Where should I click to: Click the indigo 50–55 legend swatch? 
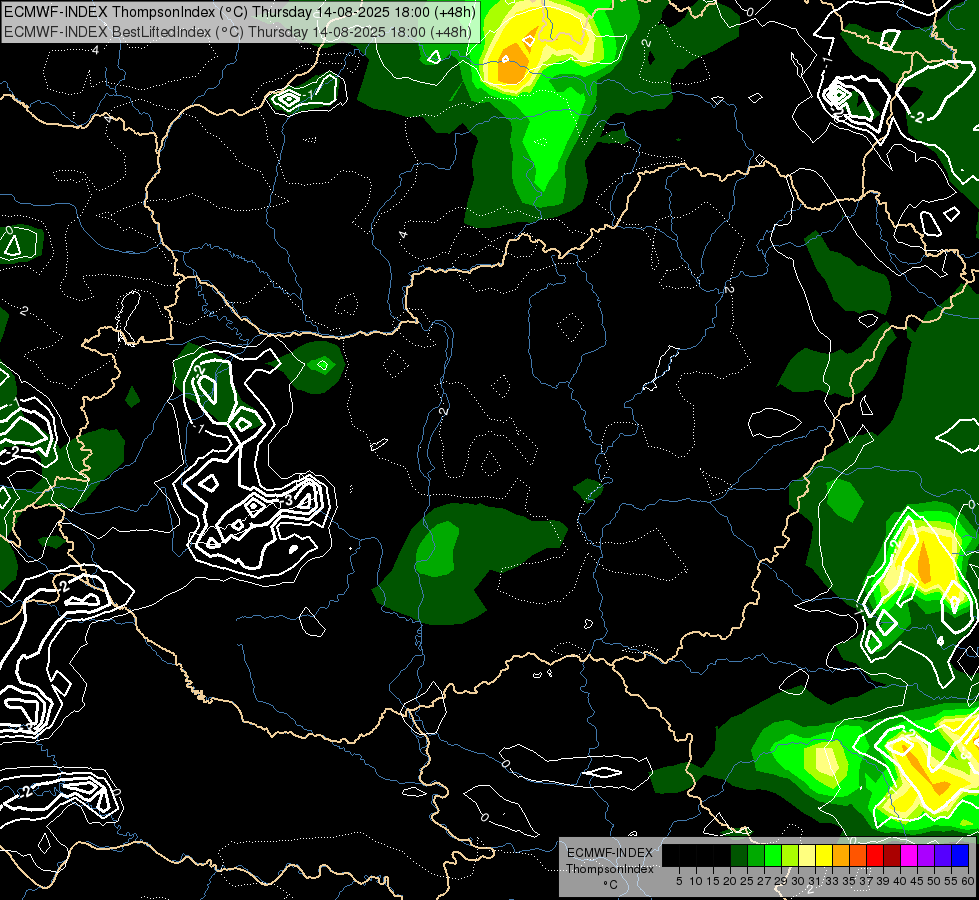click(x=943, y=855)
